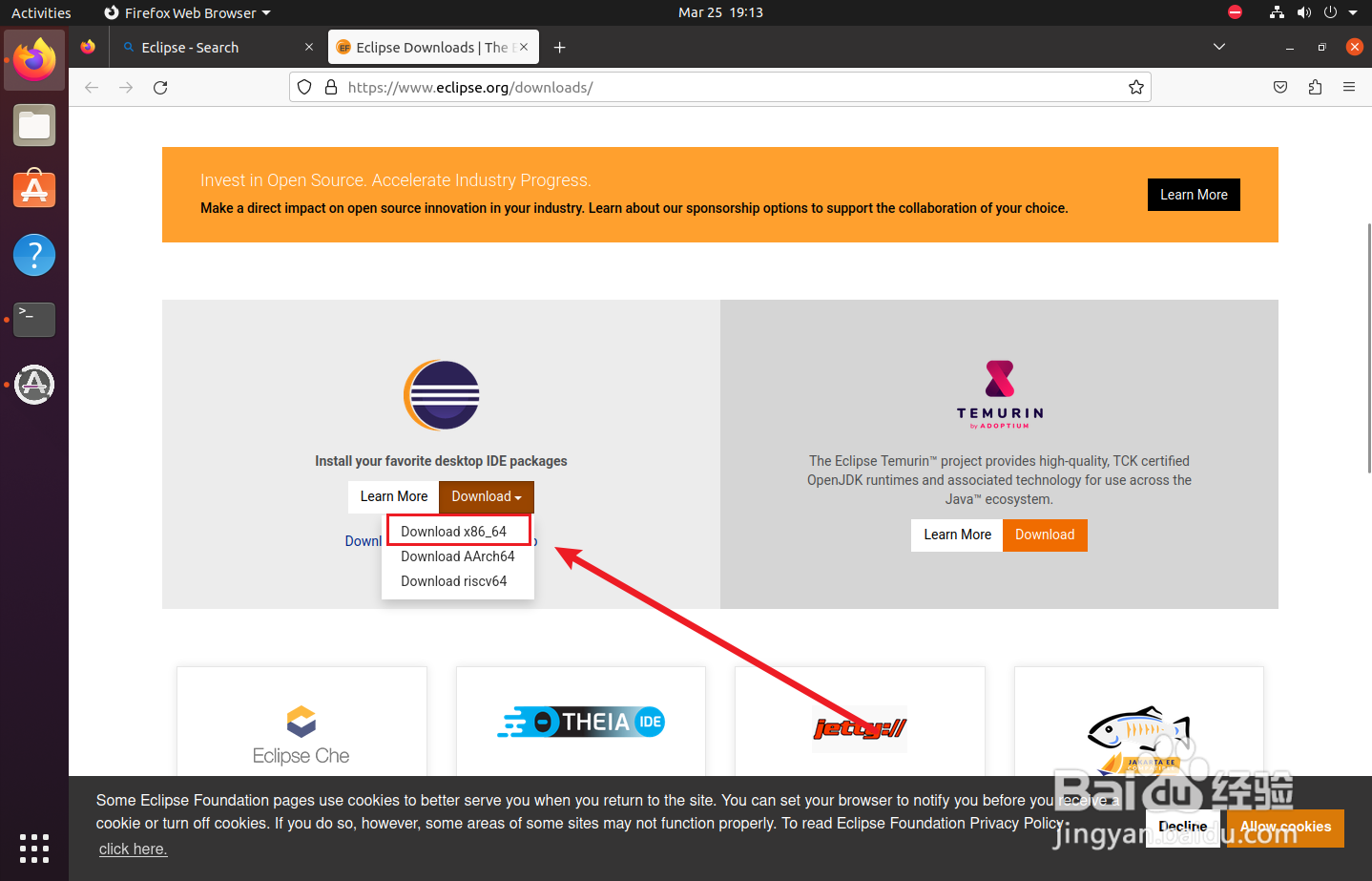View site security padlock info
Screen dimensions: 1372x881
coord(331,88)
